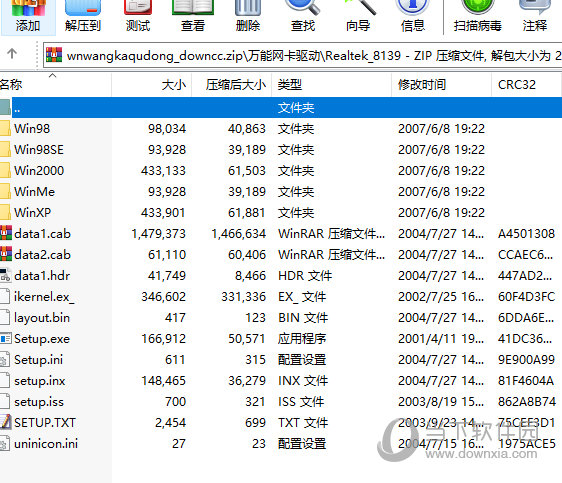Select the Setup.exe file name

(x=42, y=339)
